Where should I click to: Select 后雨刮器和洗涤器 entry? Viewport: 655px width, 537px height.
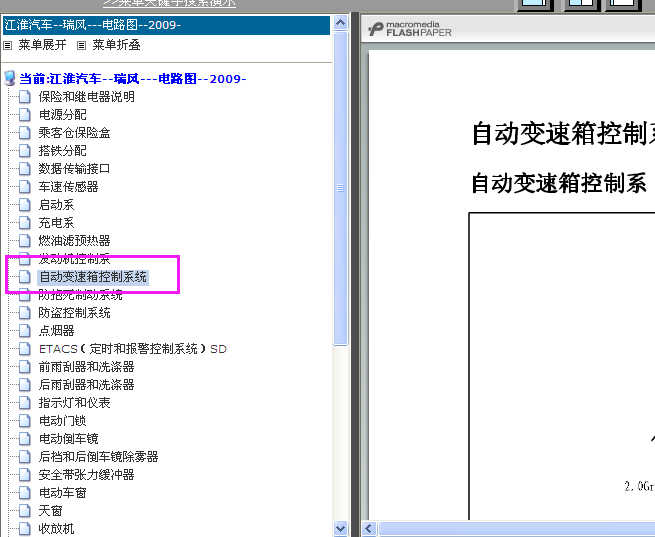86,385
